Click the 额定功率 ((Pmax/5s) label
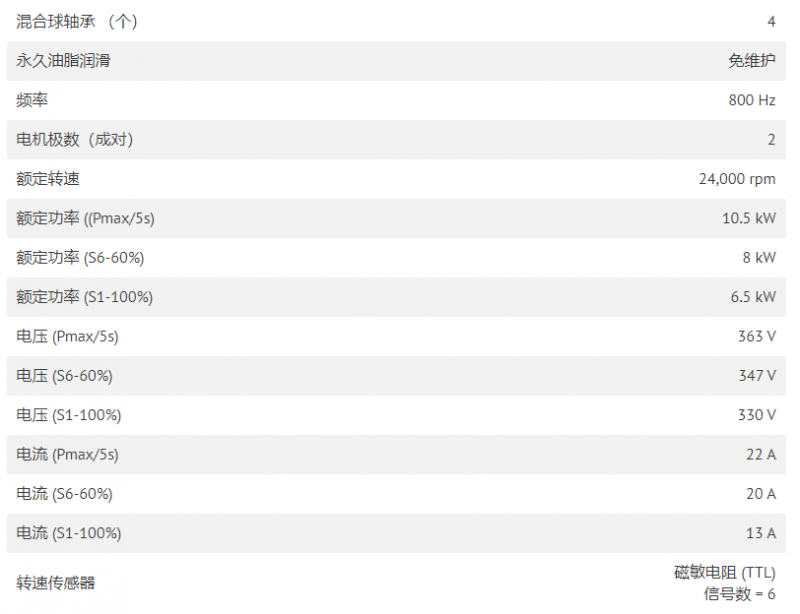 [x=85, y=218]
